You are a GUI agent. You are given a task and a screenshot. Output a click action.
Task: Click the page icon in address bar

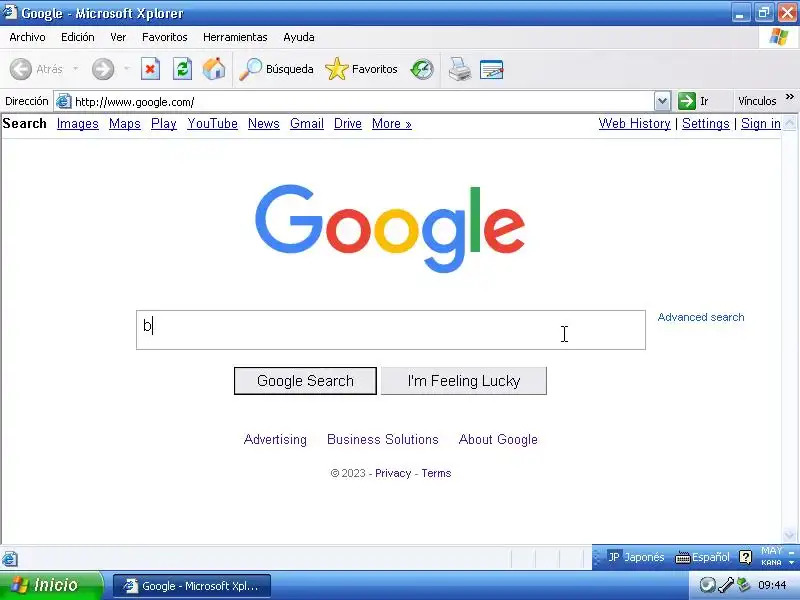(x=63, y=101)
